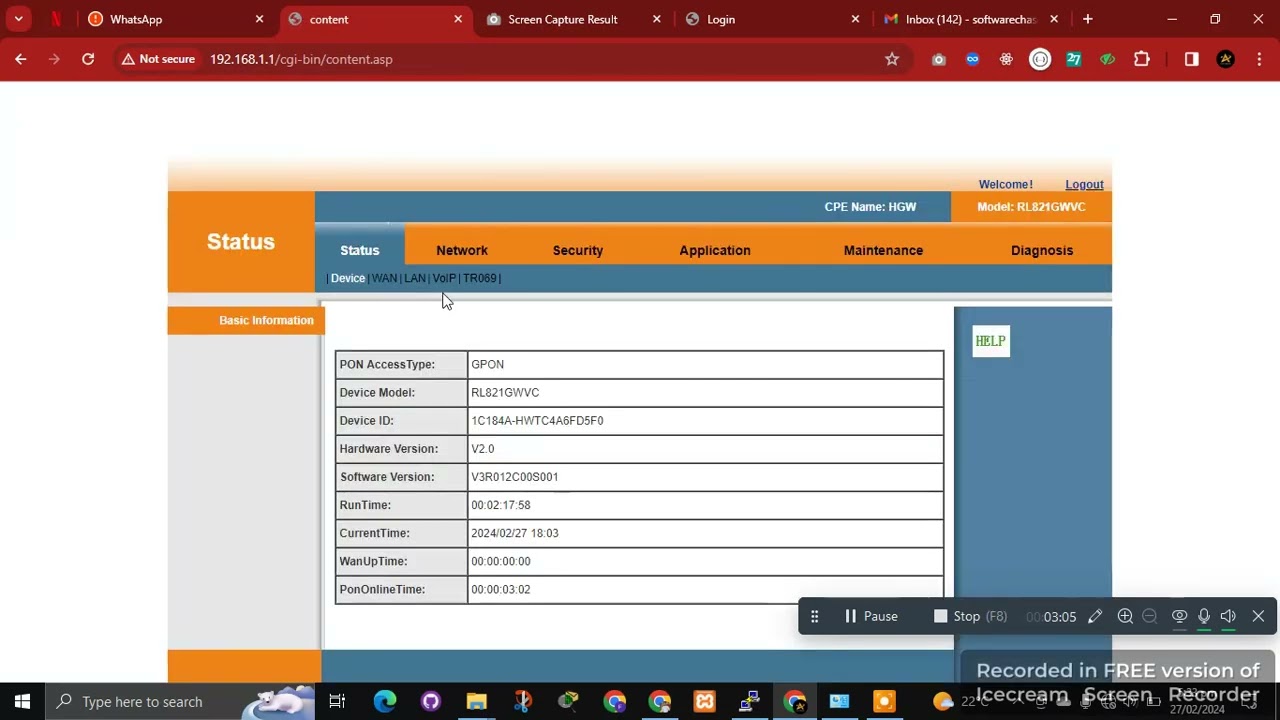Click the HELP button
Image resolution: width=1280 pixels, height=720 pixels.
(991, 341)
